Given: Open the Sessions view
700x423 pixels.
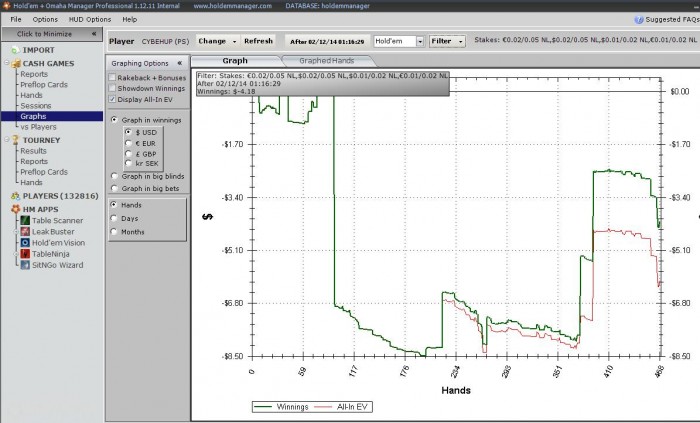Looking at the screenshot, I should (36, 106).
